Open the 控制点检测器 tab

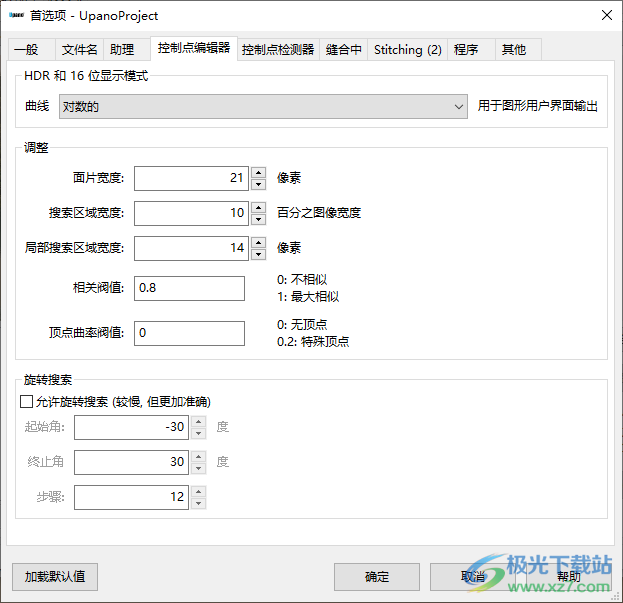pos(278,50)
